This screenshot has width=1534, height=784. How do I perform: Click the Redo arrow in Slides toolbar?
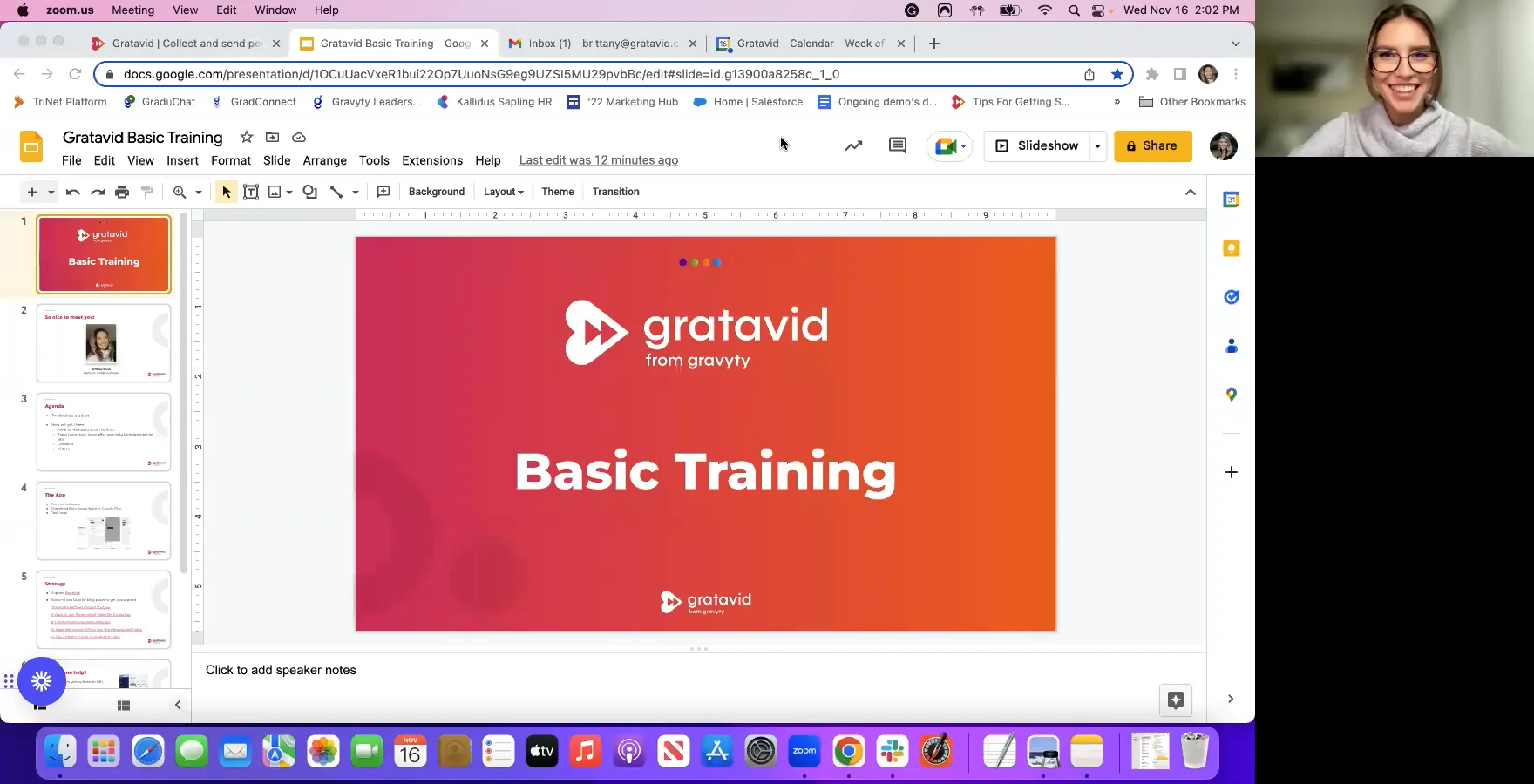point(98,192)
